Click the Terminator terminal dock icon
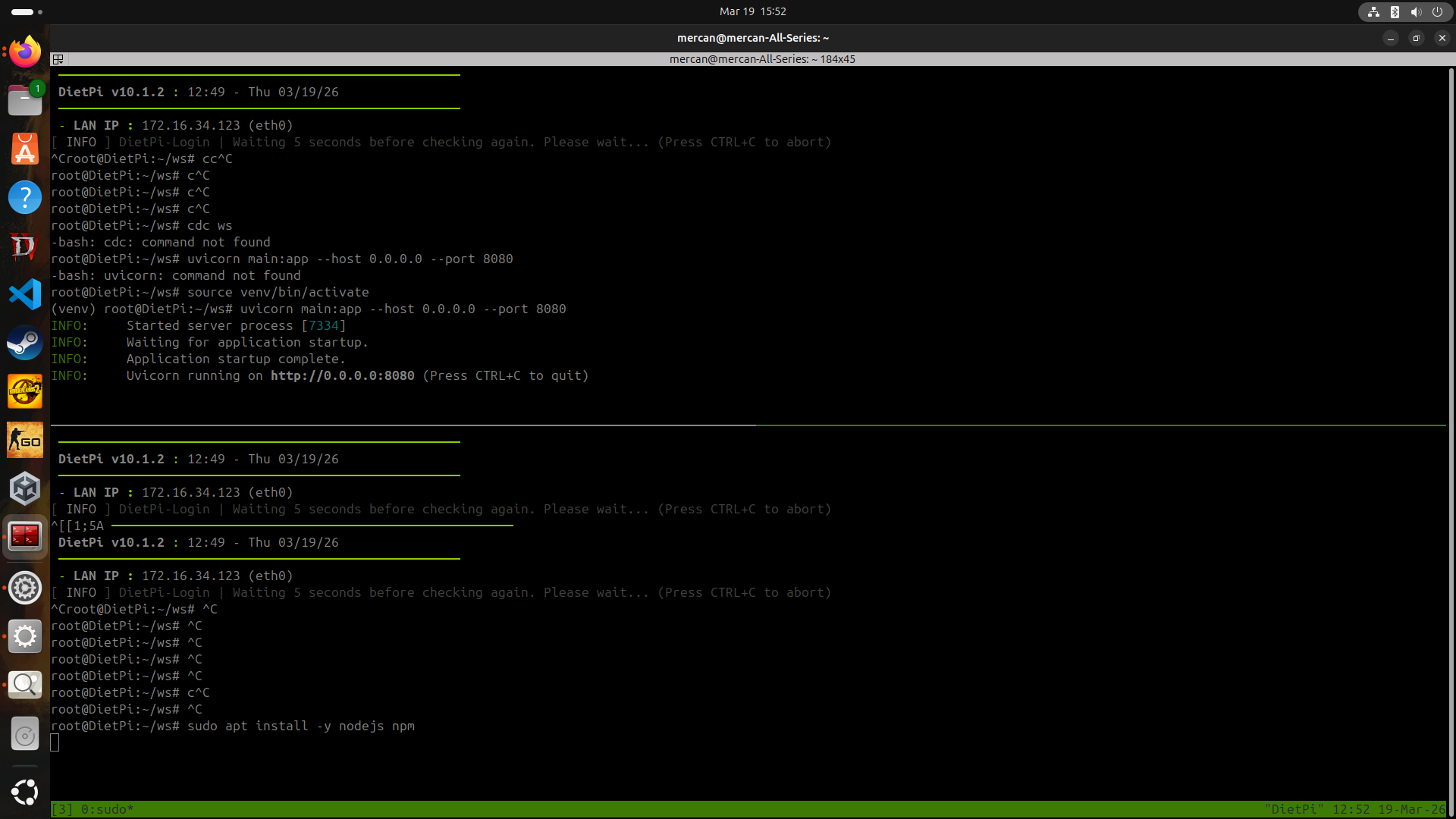This screenshot has height=819, width=1456. [25, 537]
